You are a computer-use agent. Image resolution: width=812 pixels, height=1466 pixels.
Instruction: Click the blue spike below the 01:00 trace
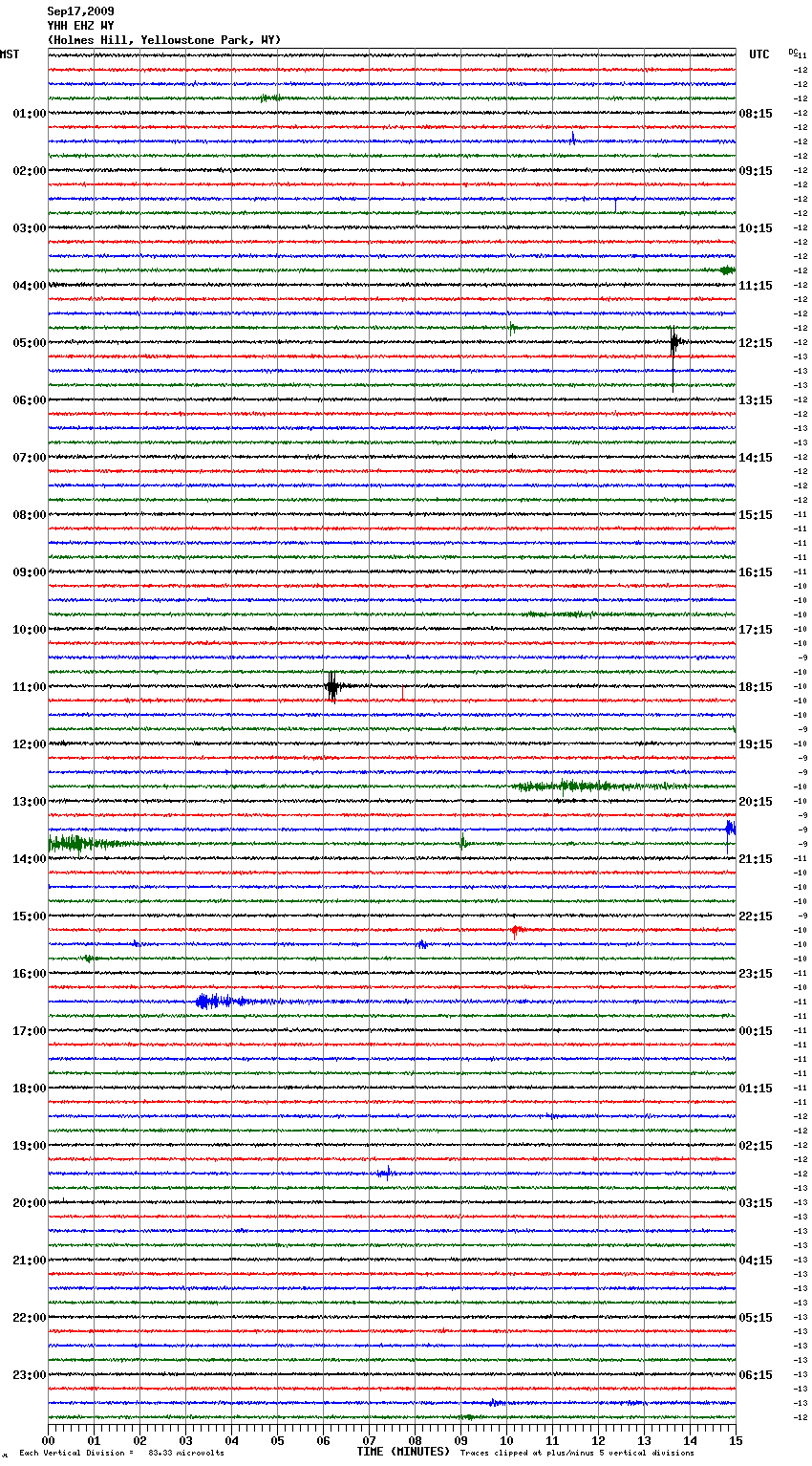click(572, 139)
